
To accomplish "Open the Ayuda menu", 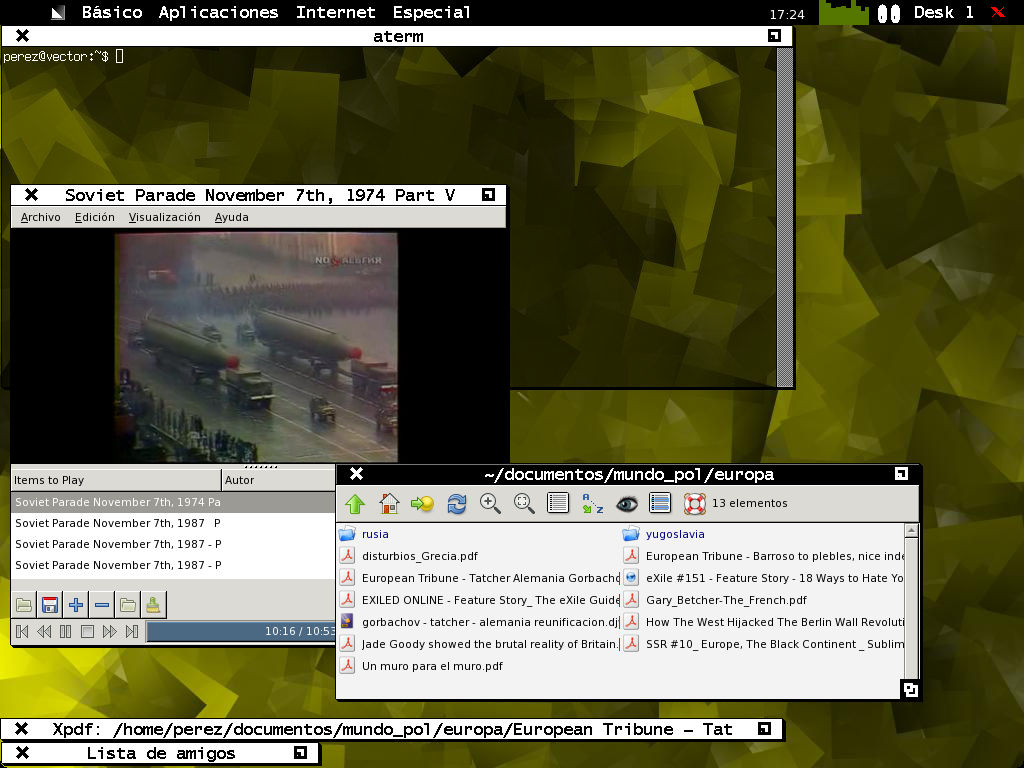I will click(x=232, y=217).
